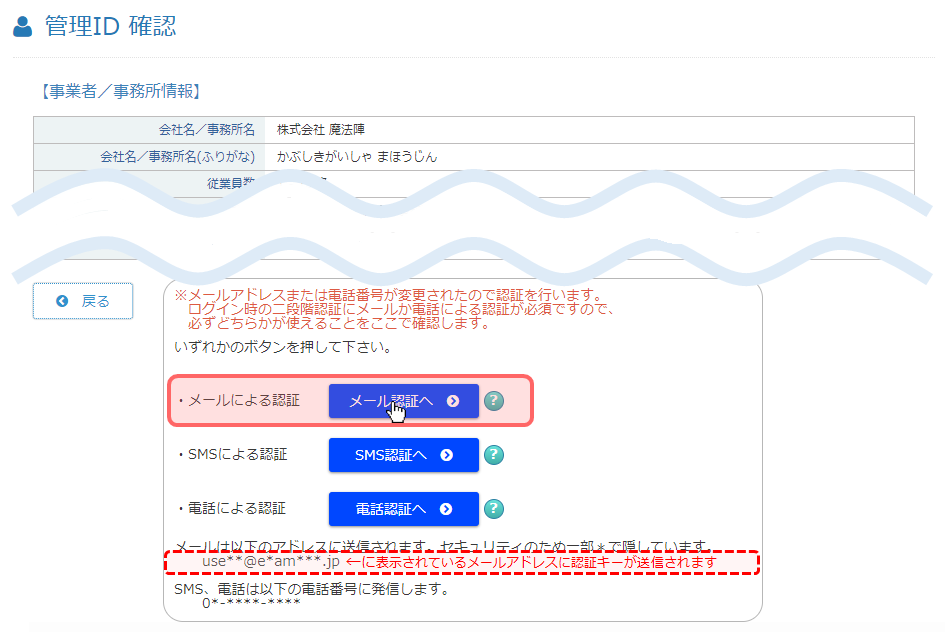
Task: Click the SMS、電話は以下の電話番号に発信します。 text
Action: click(x=312, y=589)
